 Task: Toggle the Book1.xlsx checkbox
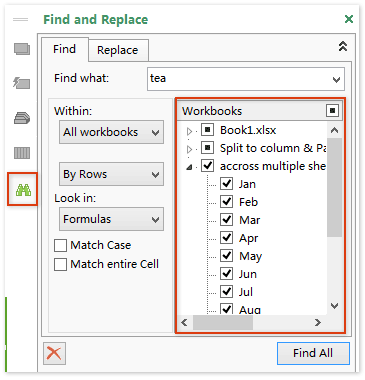coord(207,130)
